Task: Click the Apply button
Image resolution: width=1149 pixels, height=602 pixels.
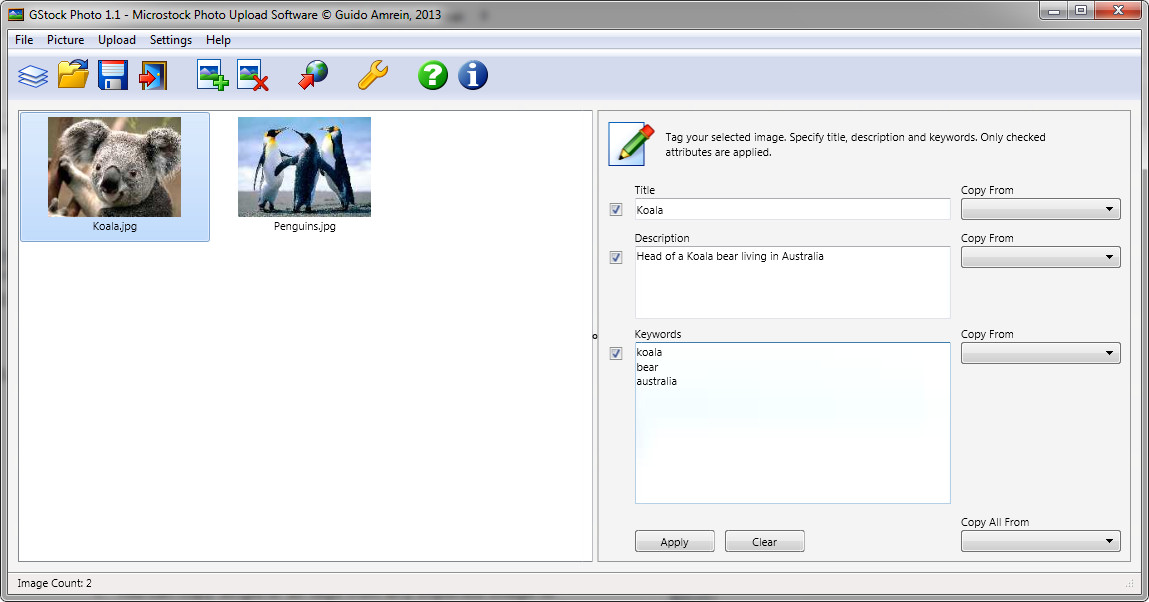Action: click(674, 542)
